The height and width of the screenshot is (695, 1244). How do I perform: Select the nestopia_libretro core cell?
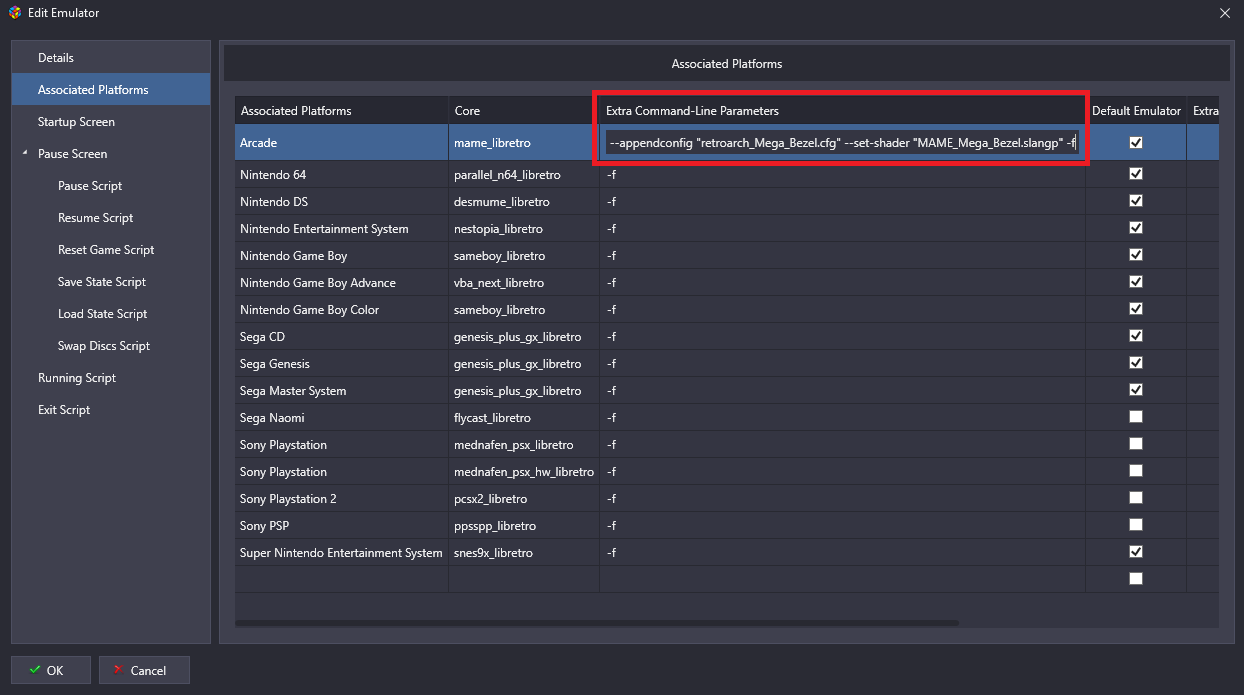click(x=524, y=229)
